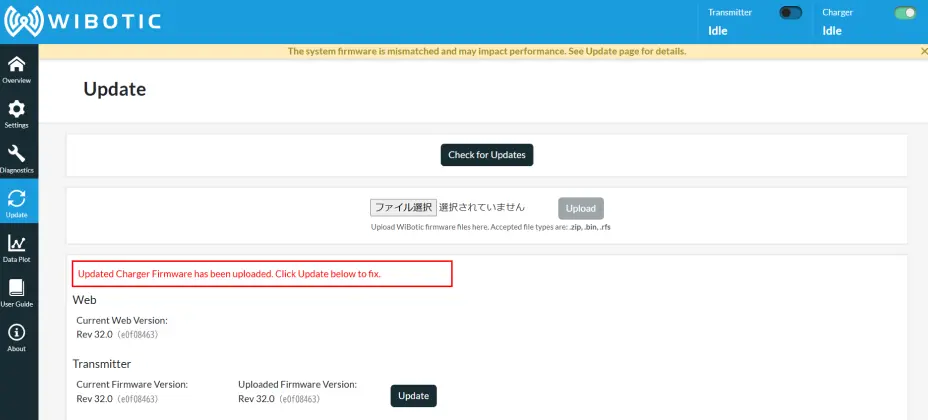Open the Data Plot chart icon
The height and width of the screenshot is (420, 928).
(17, 245)
